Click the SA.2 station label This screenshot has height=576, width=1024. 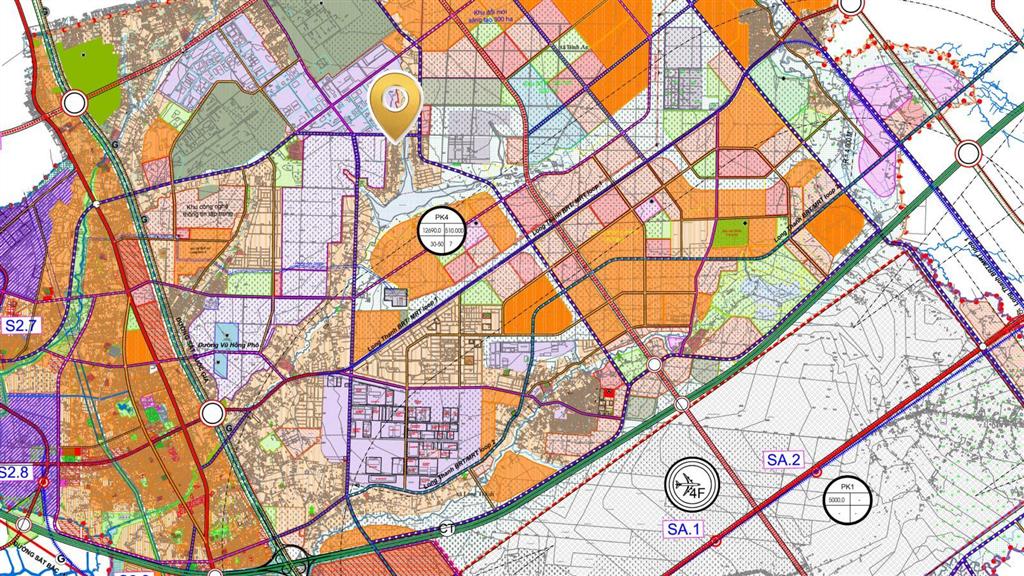click(x=784, y=459)
